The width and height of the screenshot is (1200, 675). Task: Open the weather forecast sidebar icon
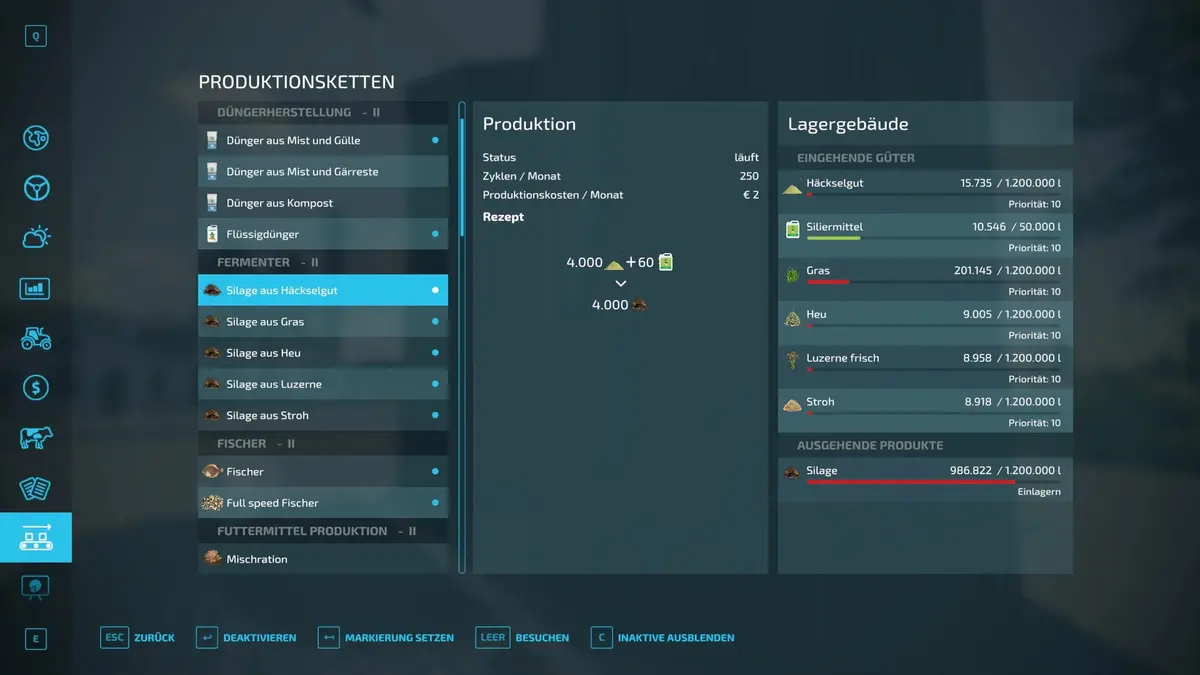pos(36,238)
